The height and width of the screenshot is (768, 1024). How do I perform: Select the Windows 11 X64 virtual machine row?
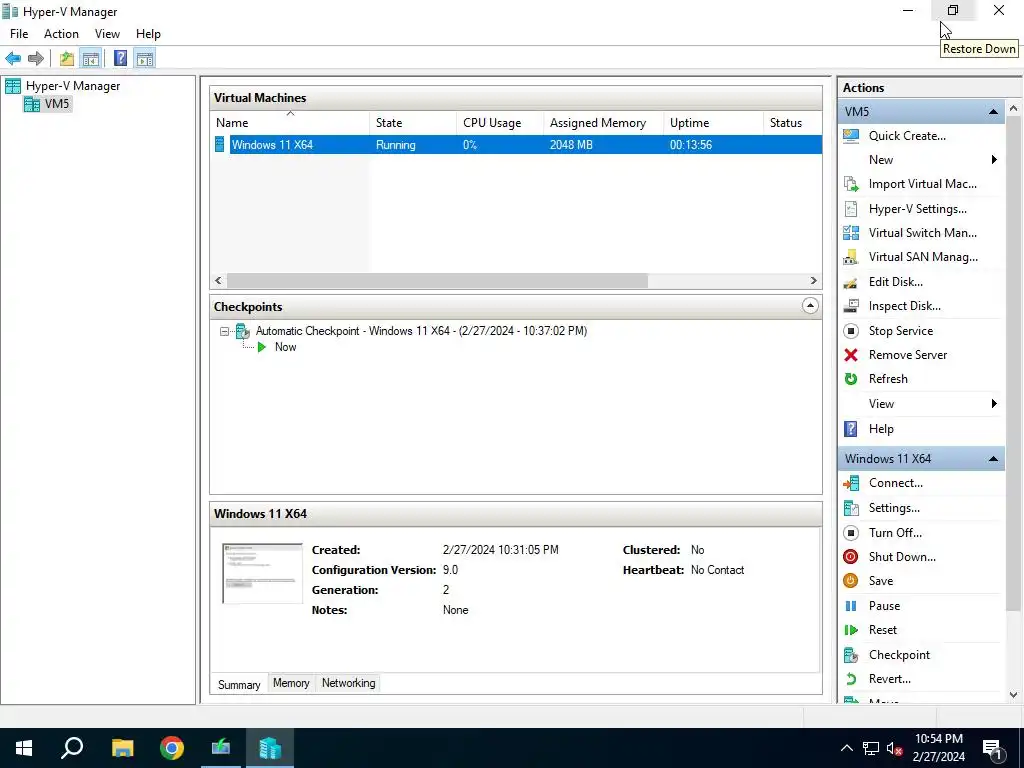[x=516, y=145]
